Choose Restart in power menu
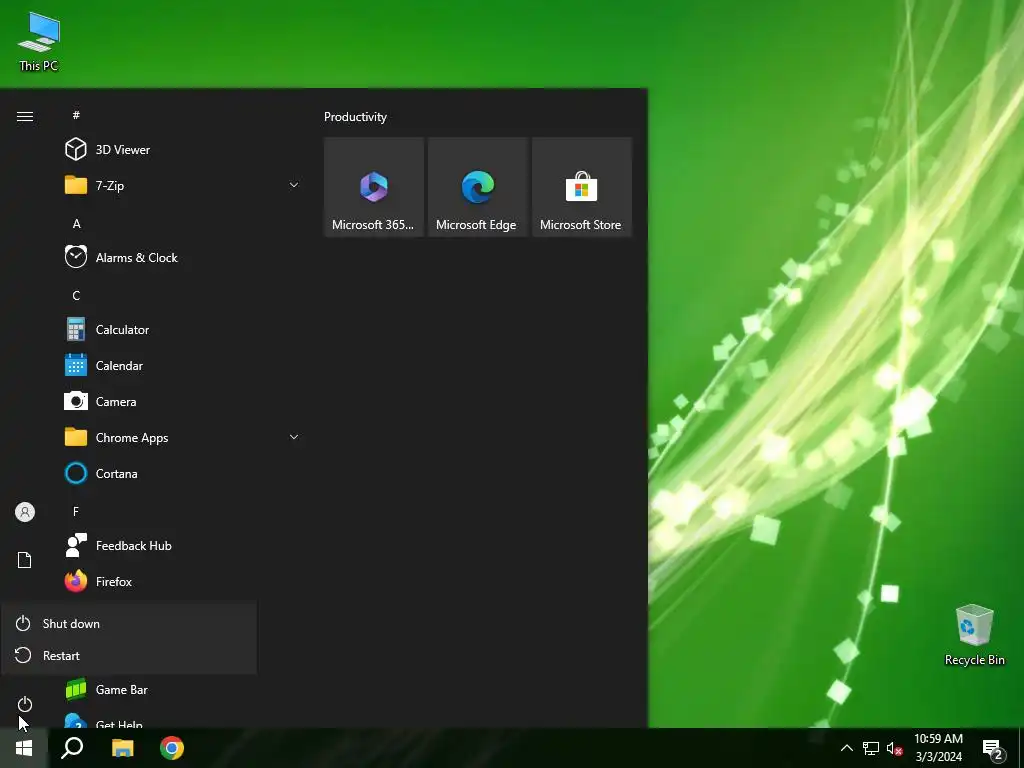Viewport: 1024px width, 768px height. coord(129,655)
